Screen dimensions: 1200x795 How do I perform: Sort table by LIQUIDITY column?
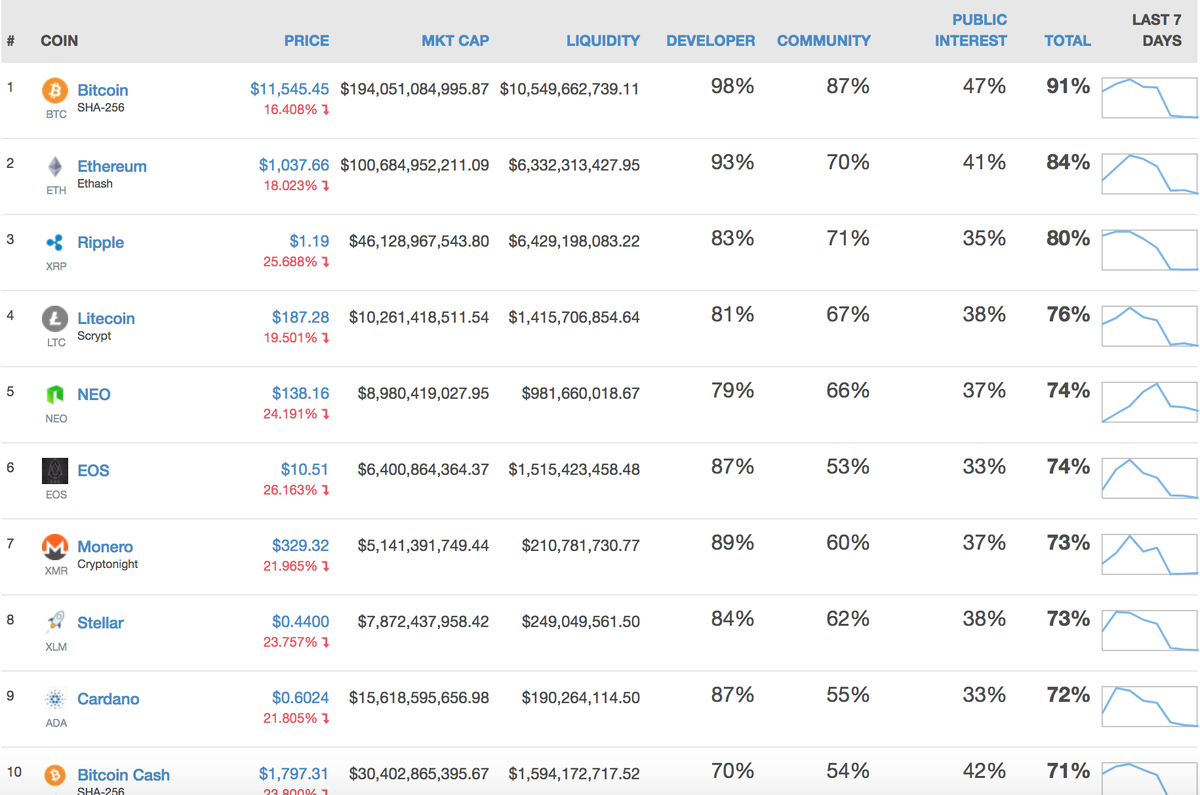(603, 41)
